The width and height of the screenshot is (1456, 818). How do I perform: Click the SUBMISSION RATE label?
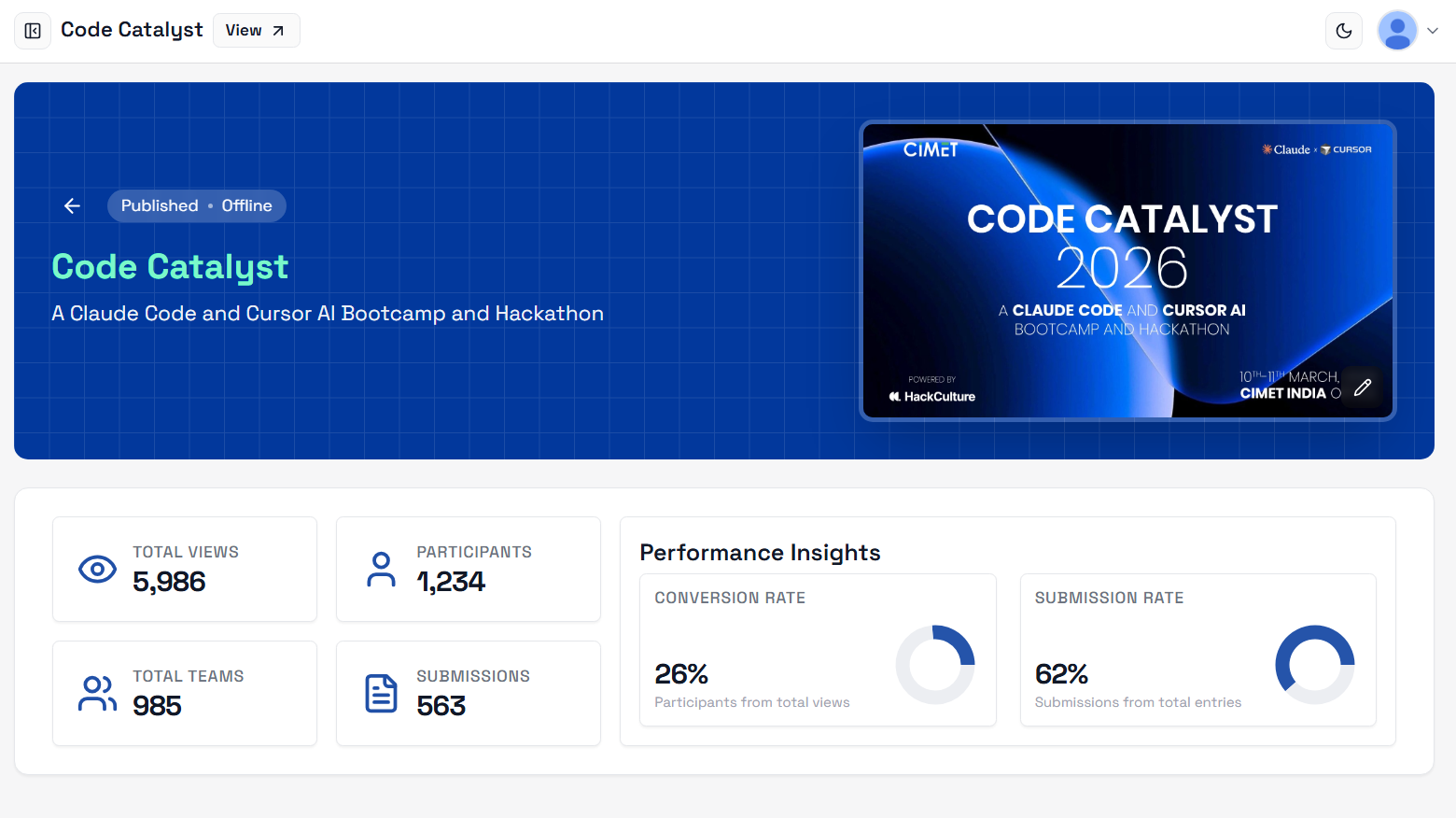pos(1109,598)
